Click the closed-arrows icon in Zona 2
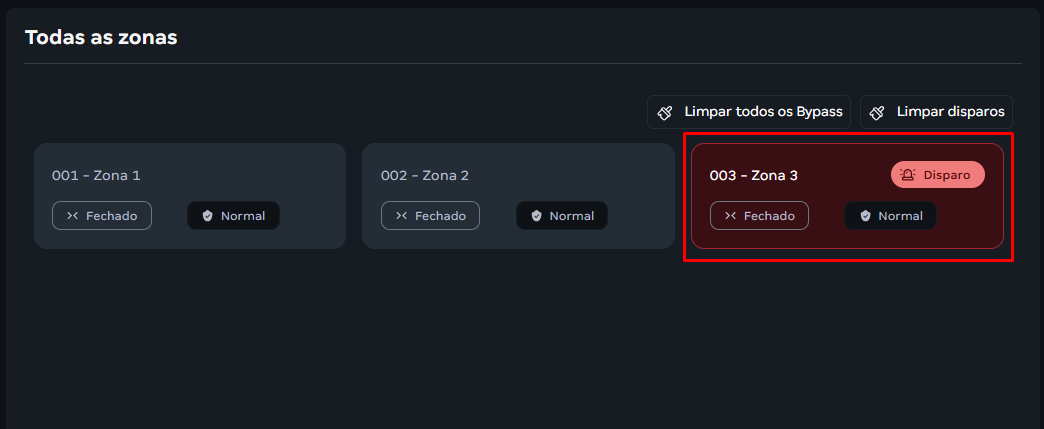This screenshot has height=429, width=1044. (x=401, y=216)
